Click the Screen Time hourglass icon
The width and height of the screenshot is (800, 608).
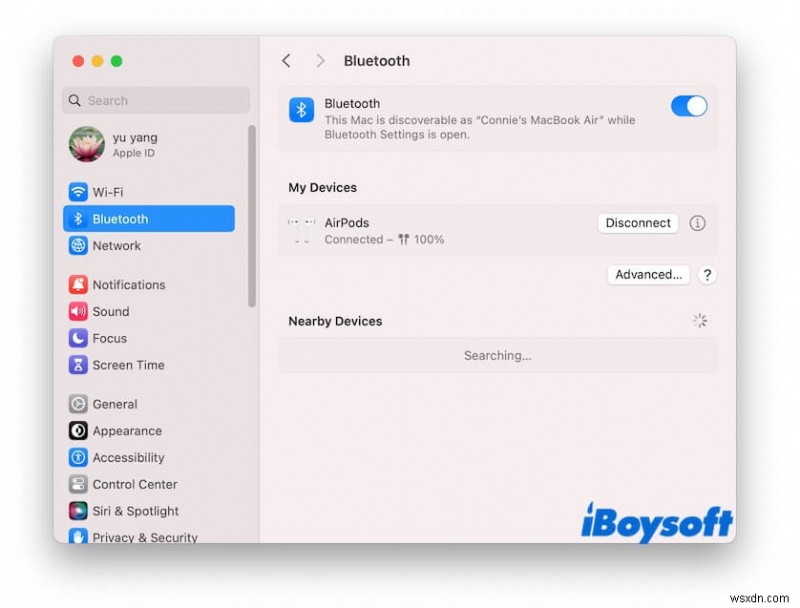pyautogui.click(x=78, y=365)
